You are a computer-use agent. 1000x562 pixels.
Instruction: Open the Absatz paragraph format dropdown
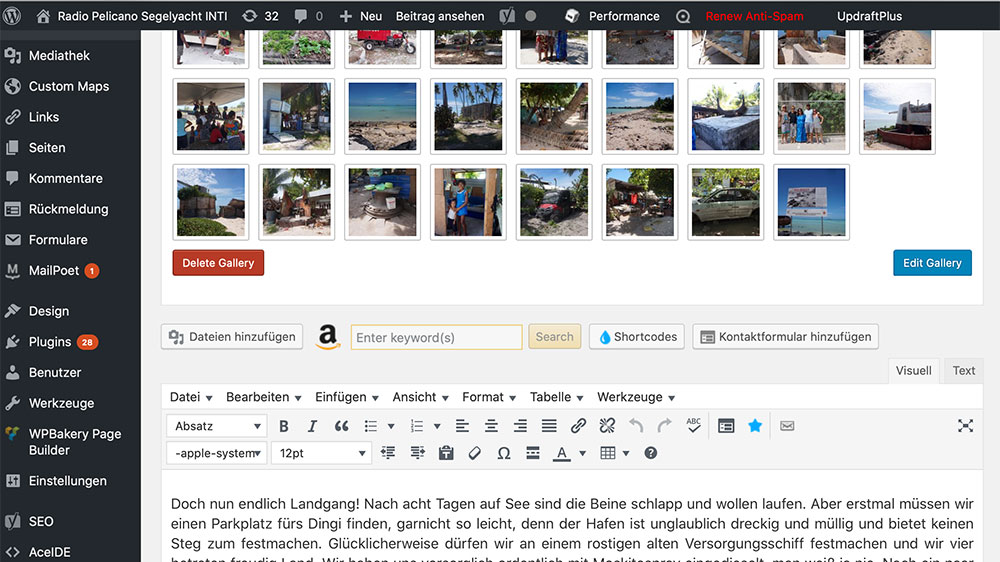pyautogui.click(x=216, y=426)
